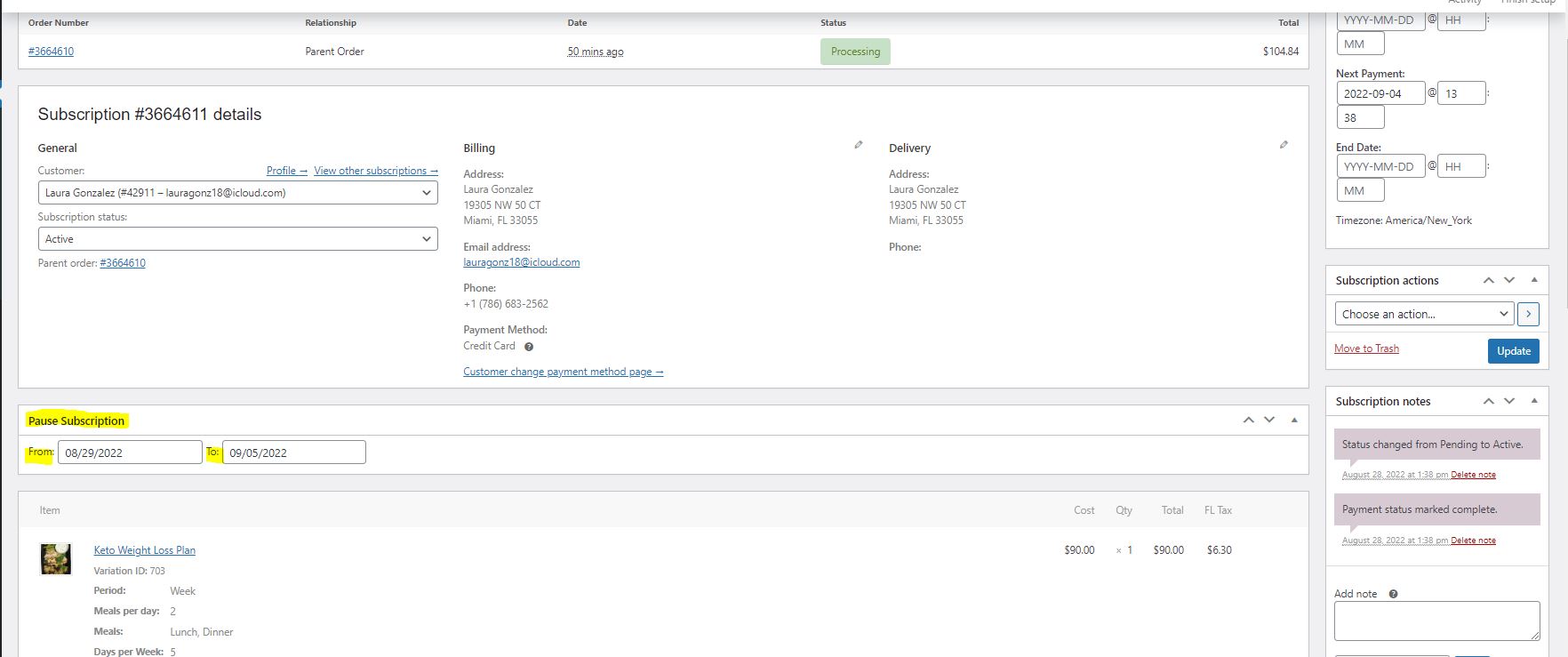1568x657 pixels.
Task: Click View other subscriptions link
Action: coord(376,171)
